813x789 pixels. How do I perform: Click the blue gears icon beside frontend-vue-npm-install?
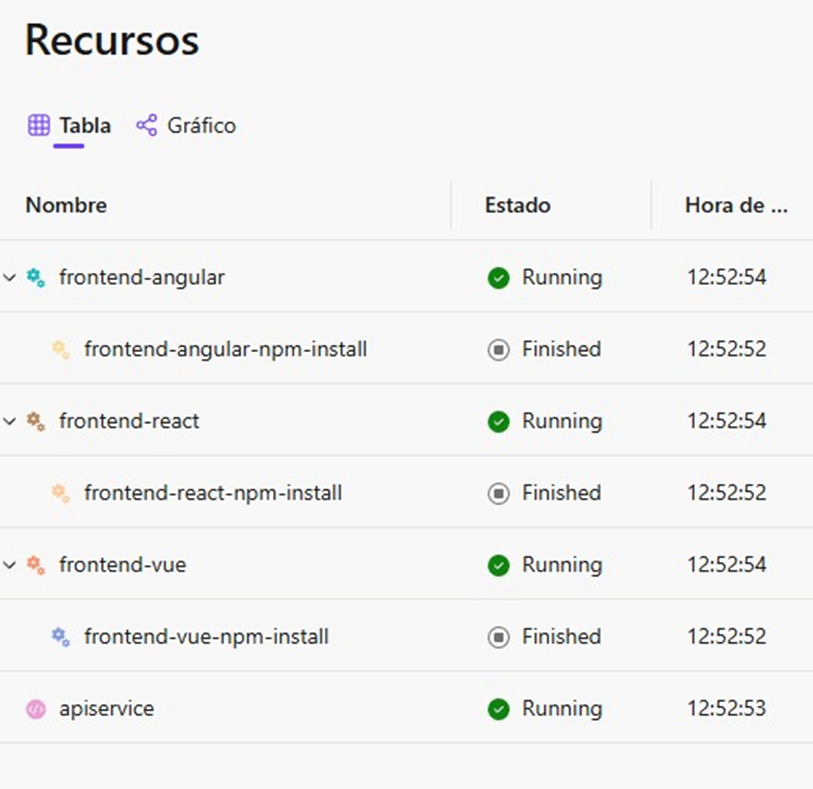click(61, 637)
